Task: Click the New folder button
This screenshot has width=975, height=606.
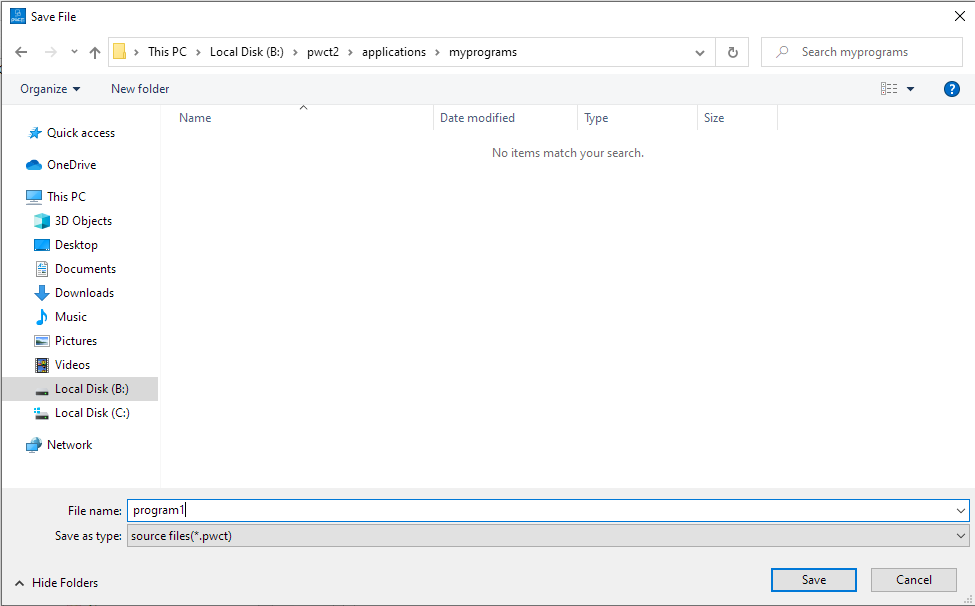Action: [x=140, y=89]
